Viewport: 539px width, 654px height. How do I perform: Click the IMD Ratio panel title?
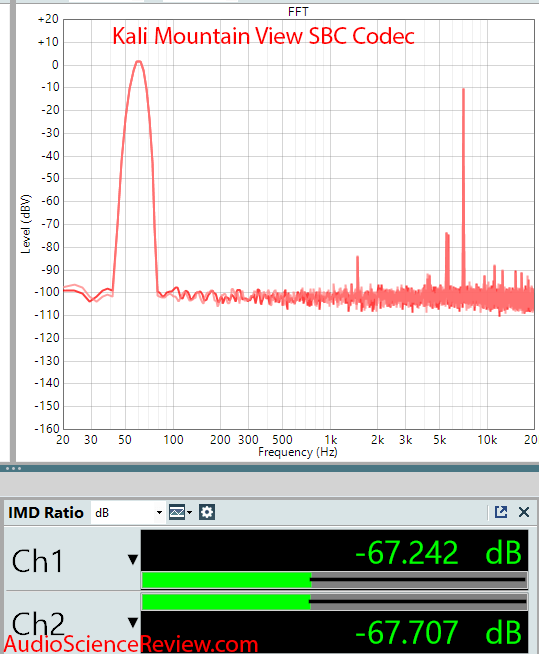click(x=46, y=513)
